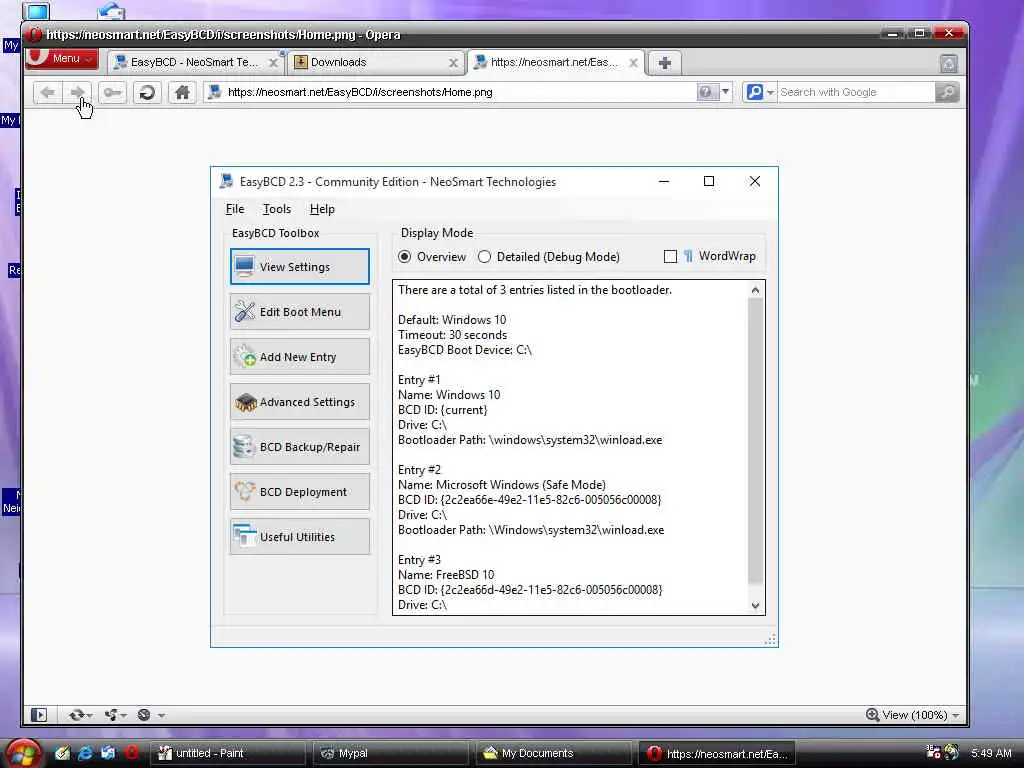
Task: Close the EasyBCD - NeoSmart tab
Action: coord(273,63)
